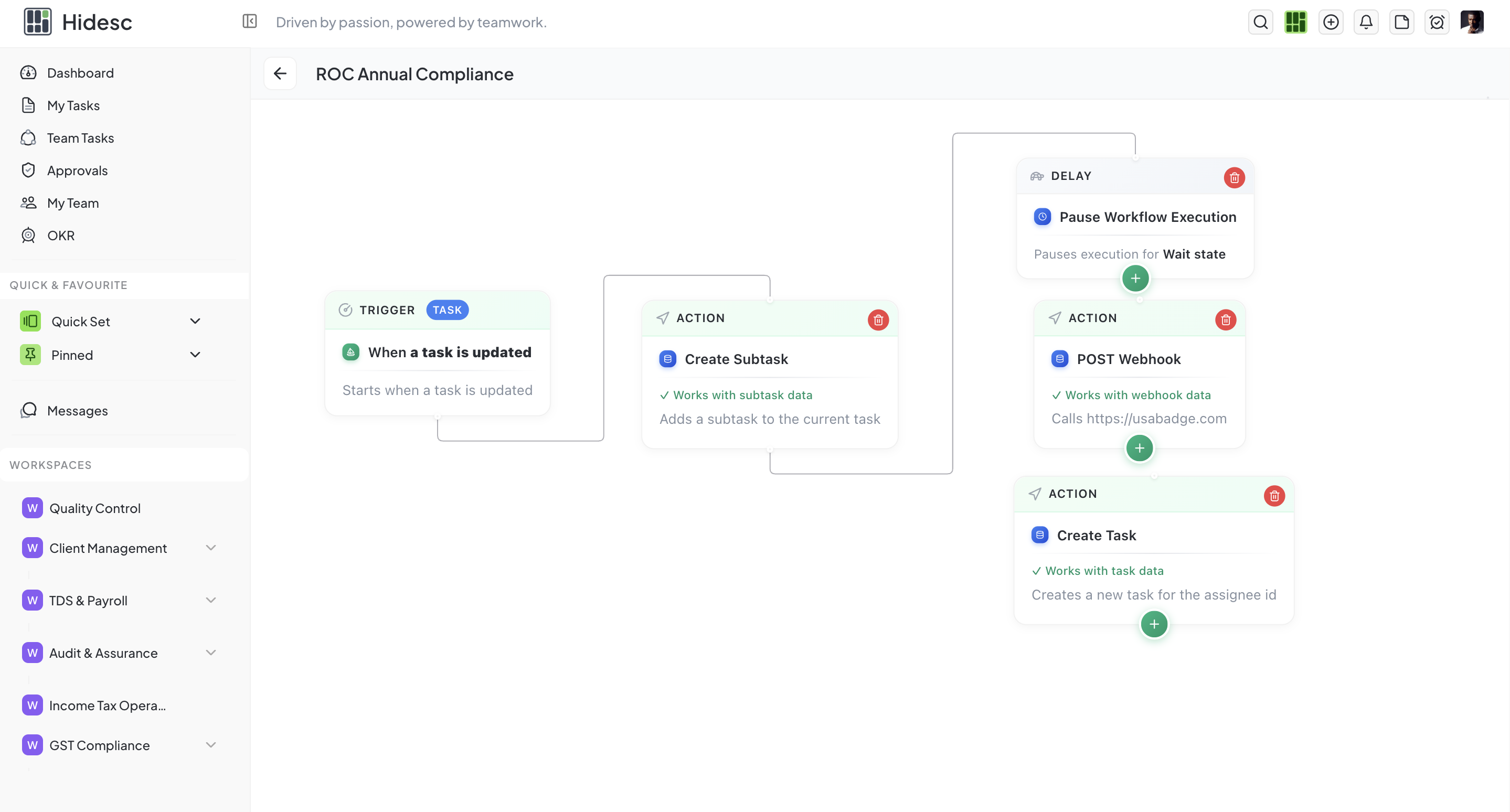Click the alarm clock reminder icon
Screen dimensions: 1510x812
point(1437,22)
